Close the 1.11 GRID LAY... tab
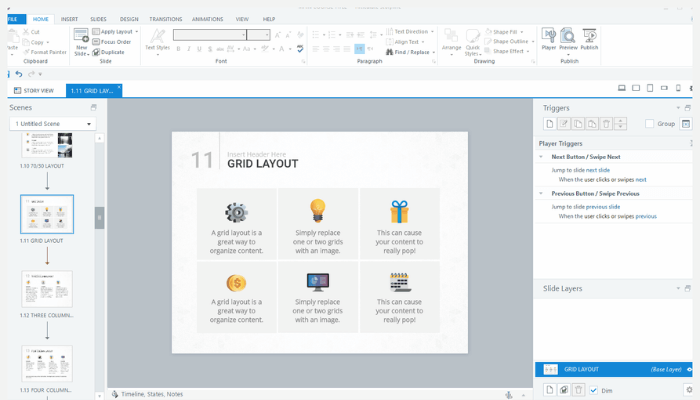This screenshot has width=700, height=400. (119, 87)
